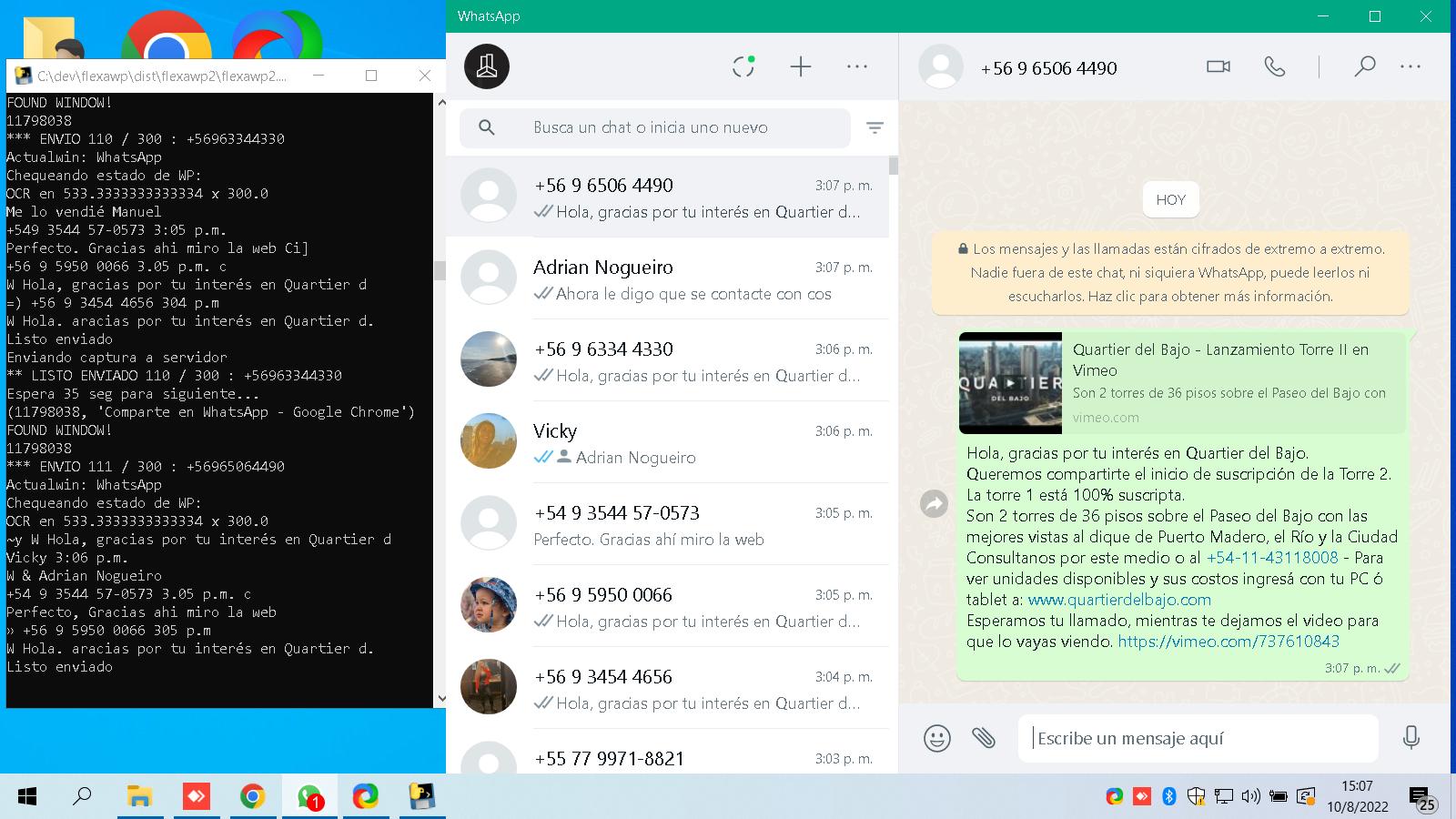The image size is (1456, 819).
Task: Click the console window scroll-up arrow
Action: (441, 102)
